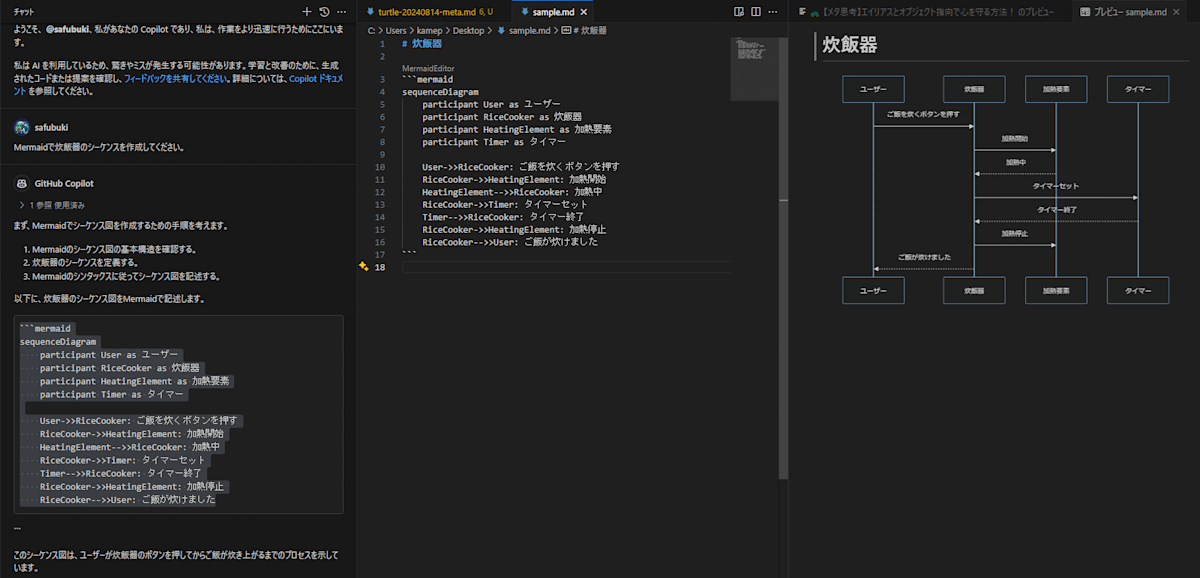The width and height of the screenshot is (1200, 578).
Task: Click markdown file icon on turtle-20240814-meta.md tab
Action: [x=372, y=12]
